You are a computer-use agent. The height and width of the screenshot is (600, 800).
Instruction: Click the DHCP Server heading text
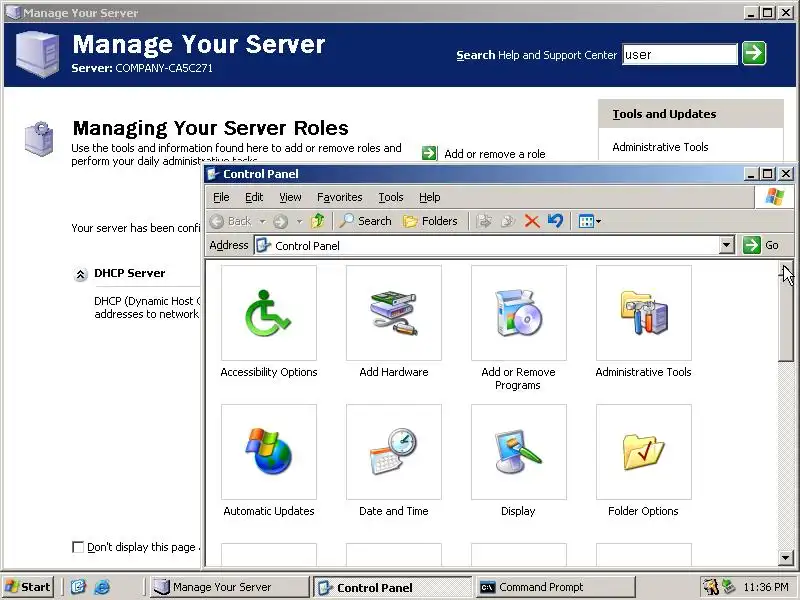pos(130,273)
